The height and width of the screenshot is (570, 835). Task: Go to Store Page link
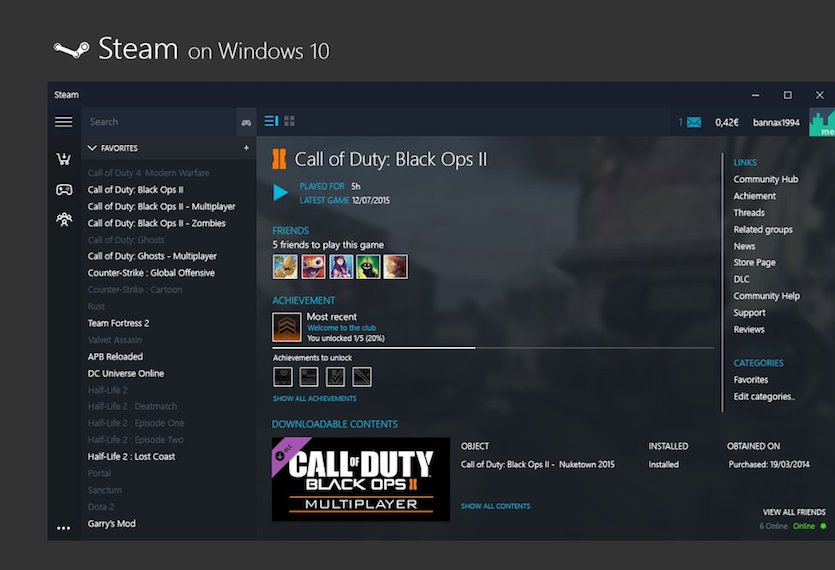click(754, 263)
